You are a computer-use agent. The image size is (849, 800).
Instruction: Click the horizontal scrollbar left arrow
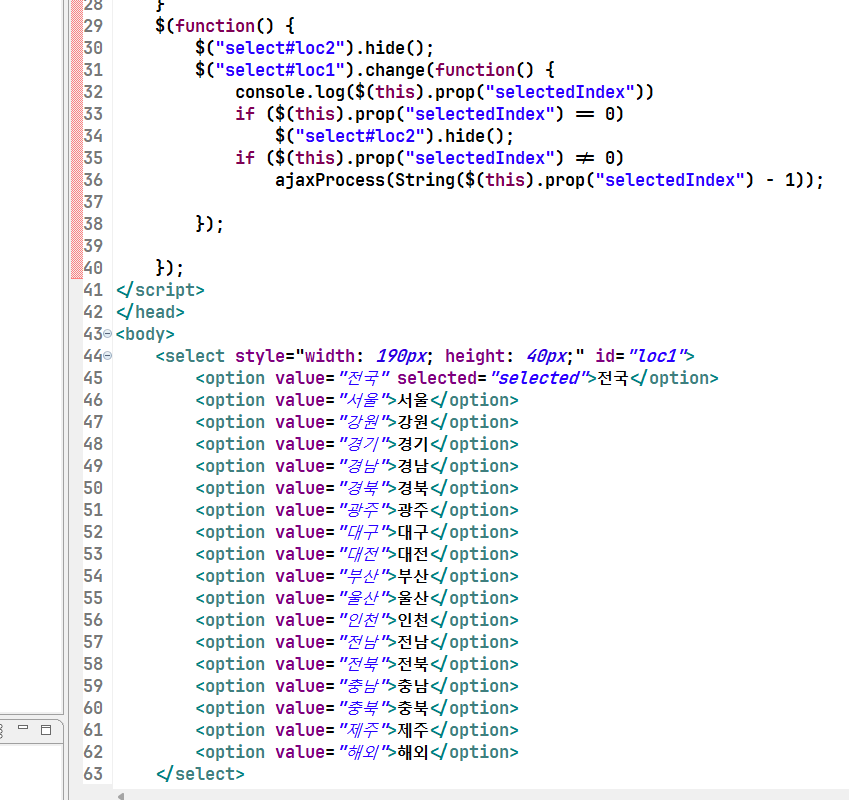tap(121, 796)
